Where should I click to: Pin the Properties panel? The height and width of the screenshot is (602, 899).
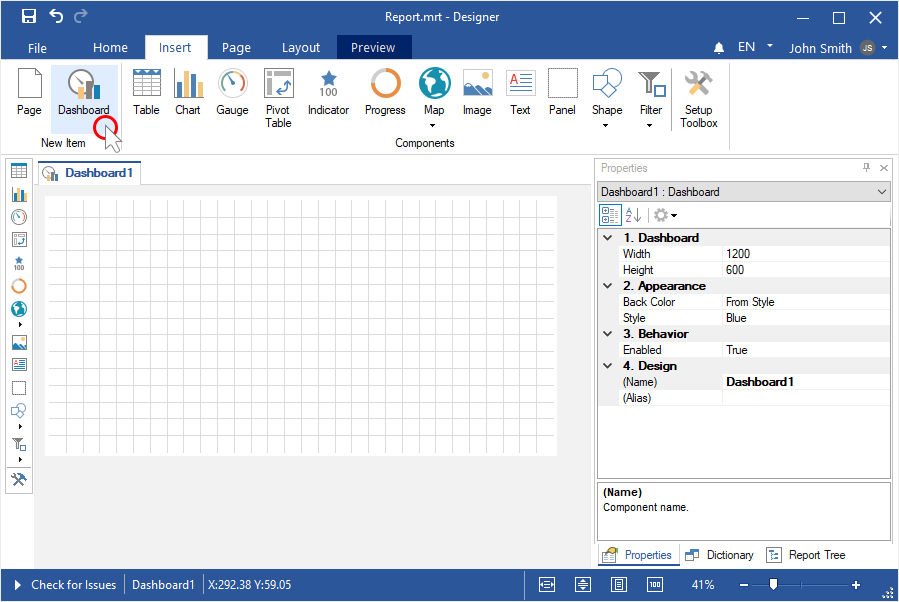tap(866, 168)
